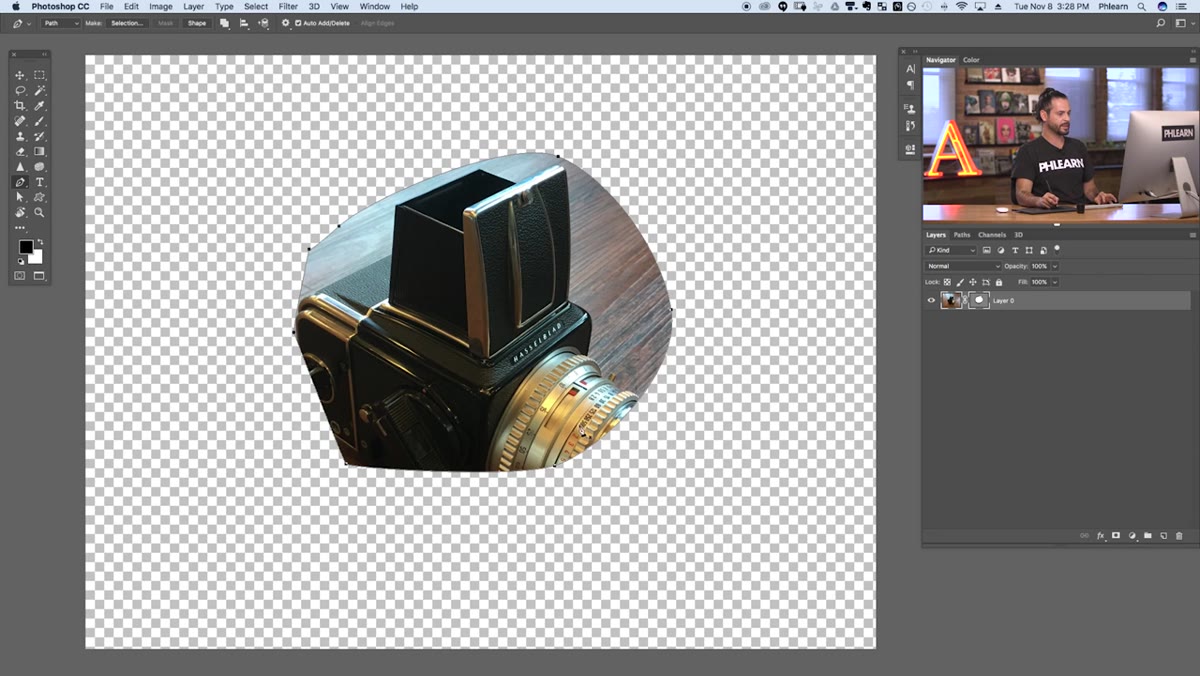The width and height of the screenshot is (1200, 676).
Task: Open the Filter menu
Action: coord(287,6)
